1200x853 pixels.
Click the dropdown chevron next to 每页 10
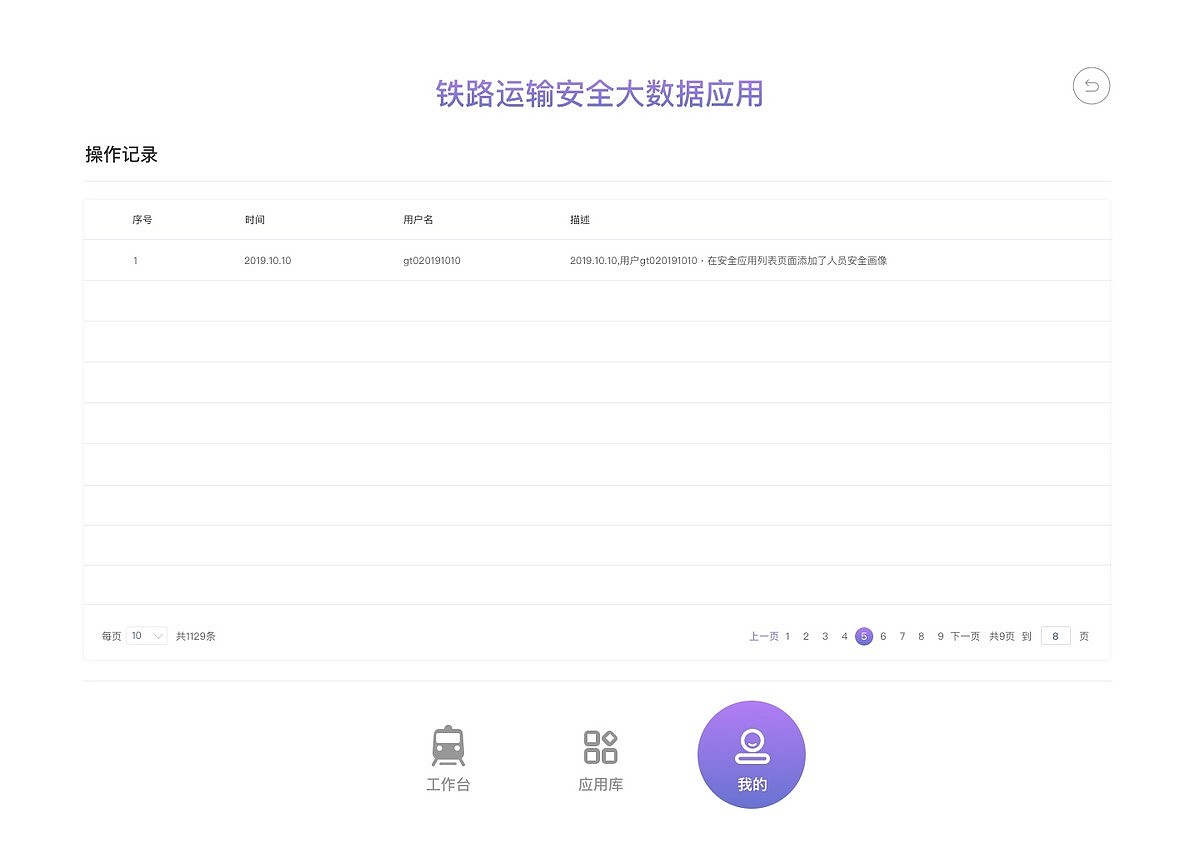[160, 635]
